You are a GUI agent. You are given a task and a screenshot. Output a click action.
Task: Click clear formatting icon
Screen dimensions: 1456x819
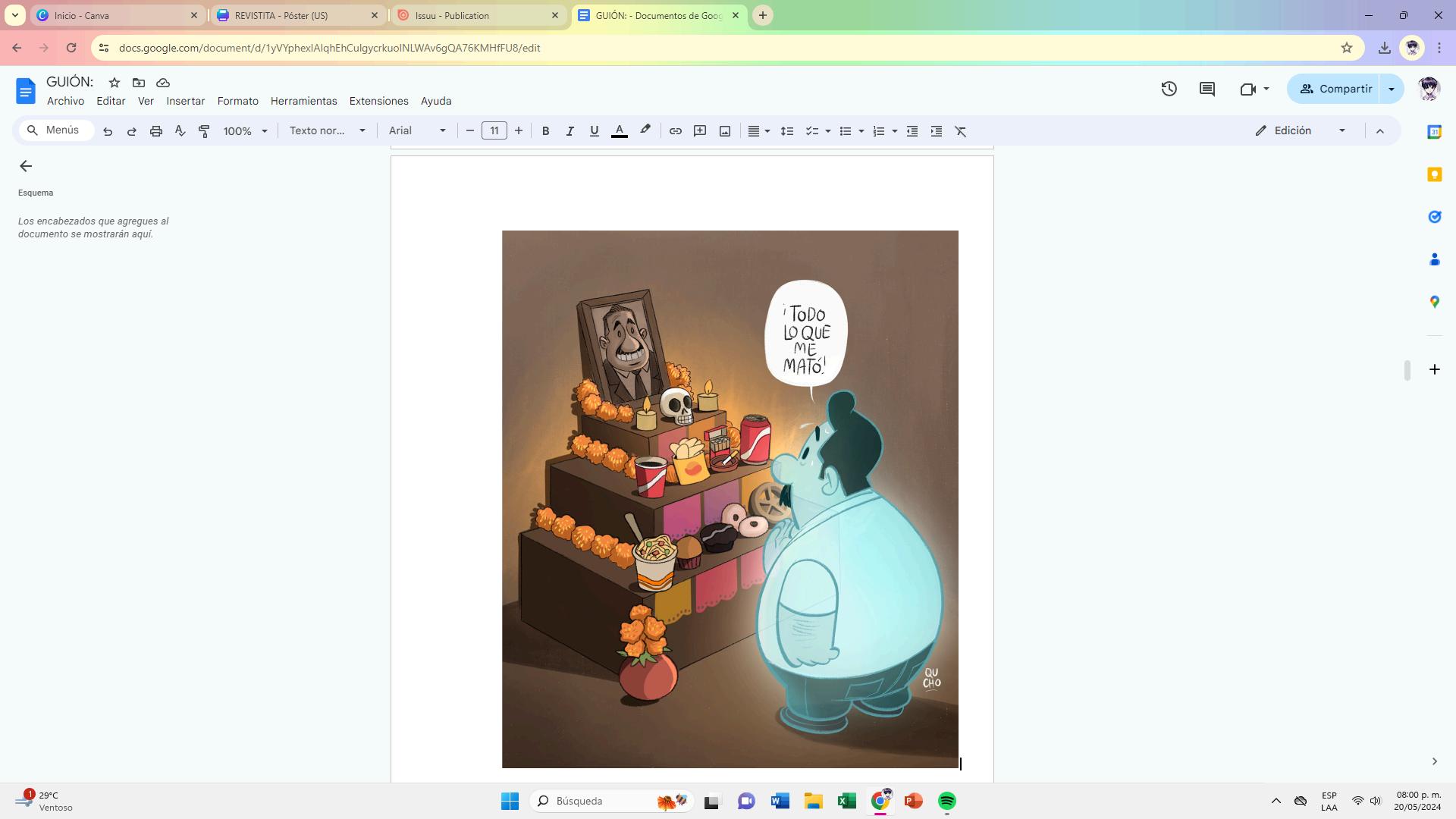pyautogui.click(x=961, y=131)
